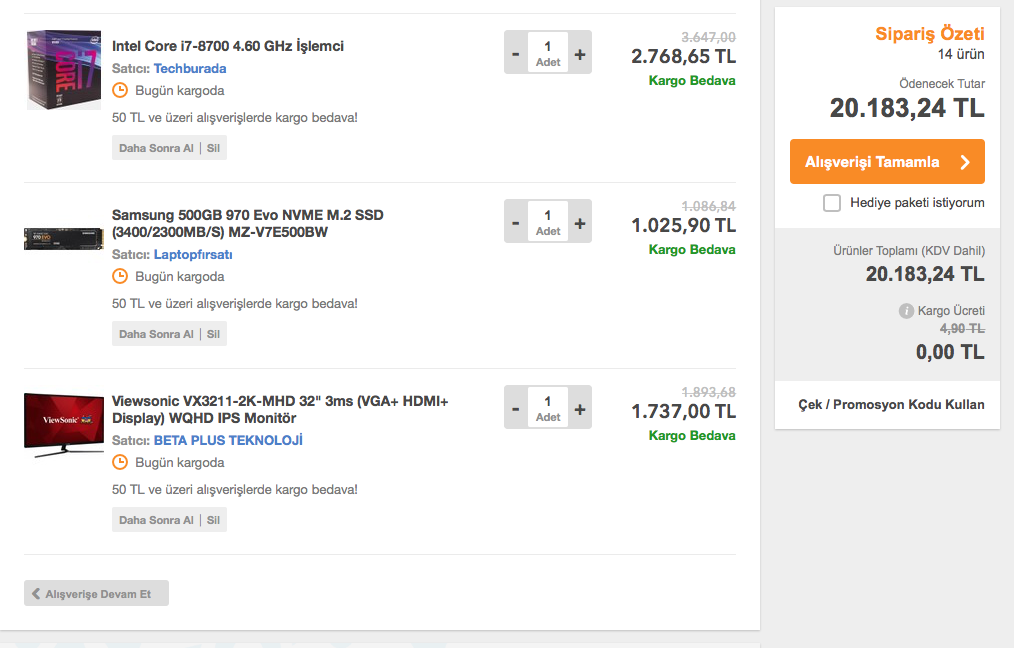Open the Samsung 970 Evo SSD thumbnail
1014x648 pixels.
tap(64, 238)
